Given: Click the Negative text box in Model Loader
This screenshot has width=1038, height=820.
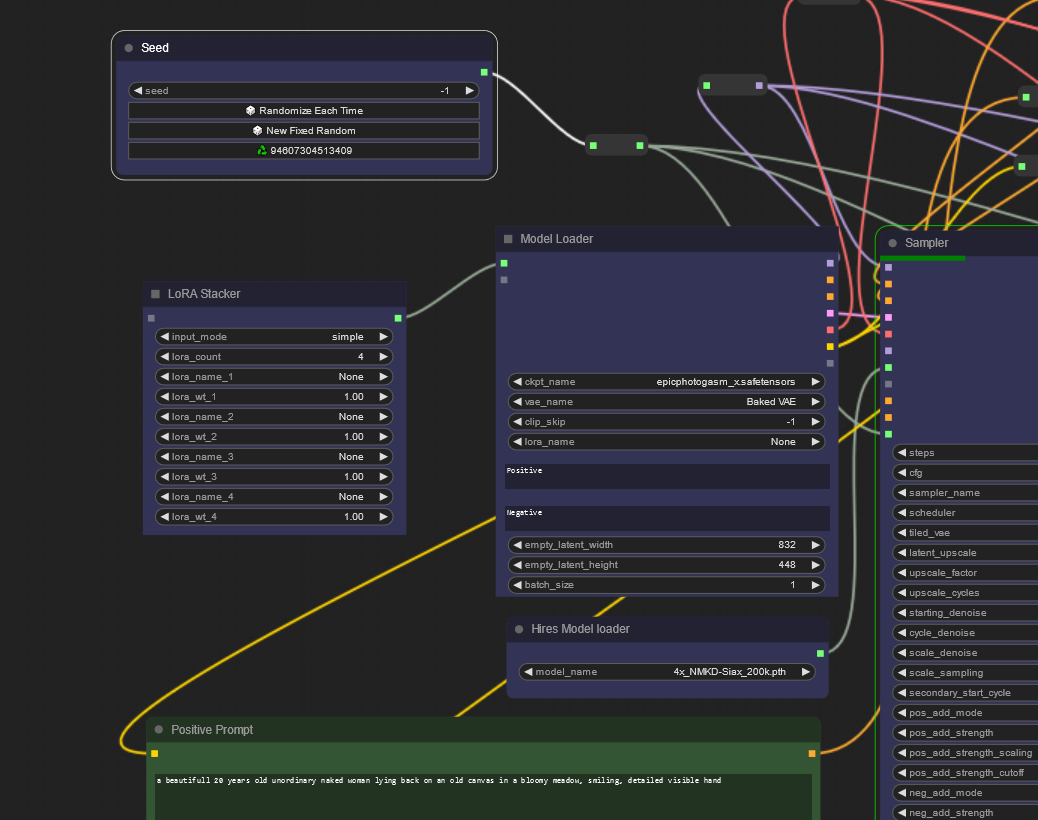Looking at the screenshot, I should 667,518.
